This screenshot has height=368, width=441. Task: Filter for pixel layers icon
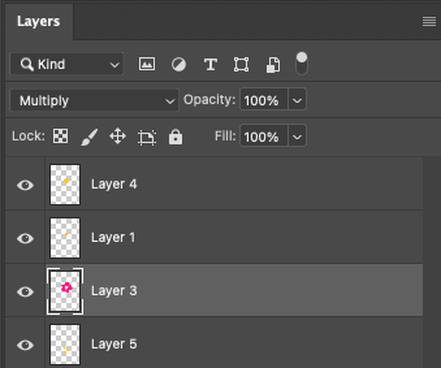(x=147, y=64)
